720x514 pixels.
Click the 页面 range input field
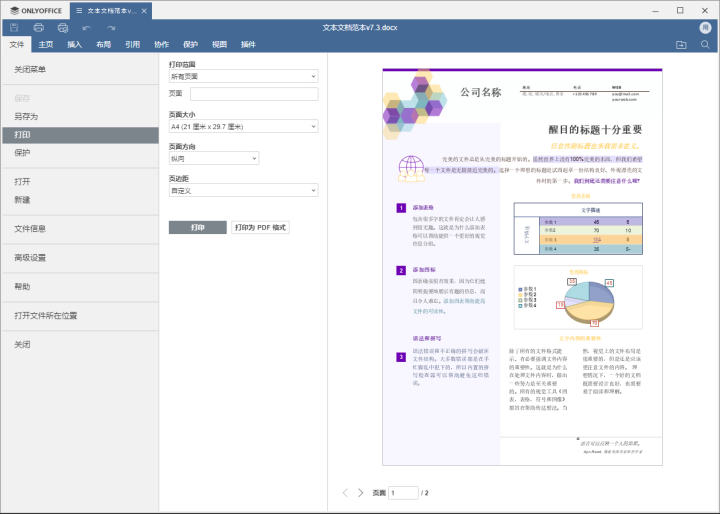coord(253,94)
